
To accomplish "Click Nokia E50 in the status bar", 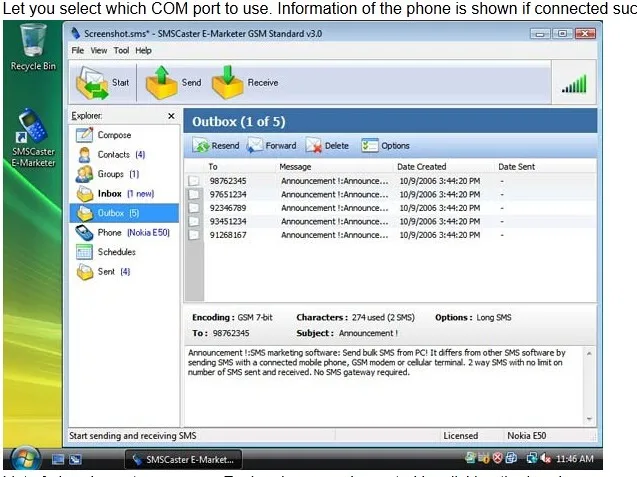I will [x=526, y=436].
